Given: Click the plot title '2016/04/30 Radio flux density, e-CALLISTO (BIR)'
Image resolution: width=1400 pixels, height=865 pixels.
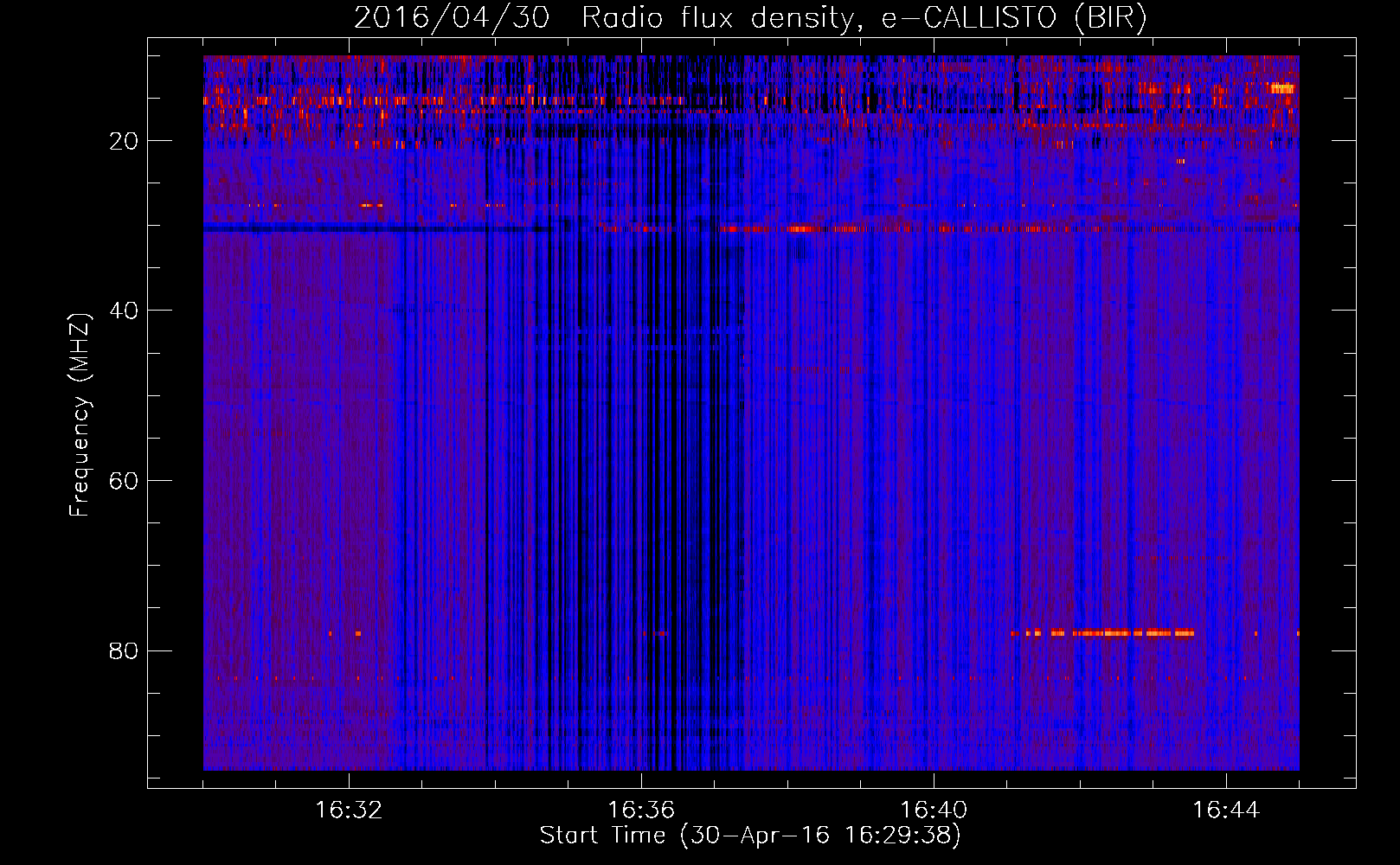Looking at the screenshot, I should [x=750, y=17].
